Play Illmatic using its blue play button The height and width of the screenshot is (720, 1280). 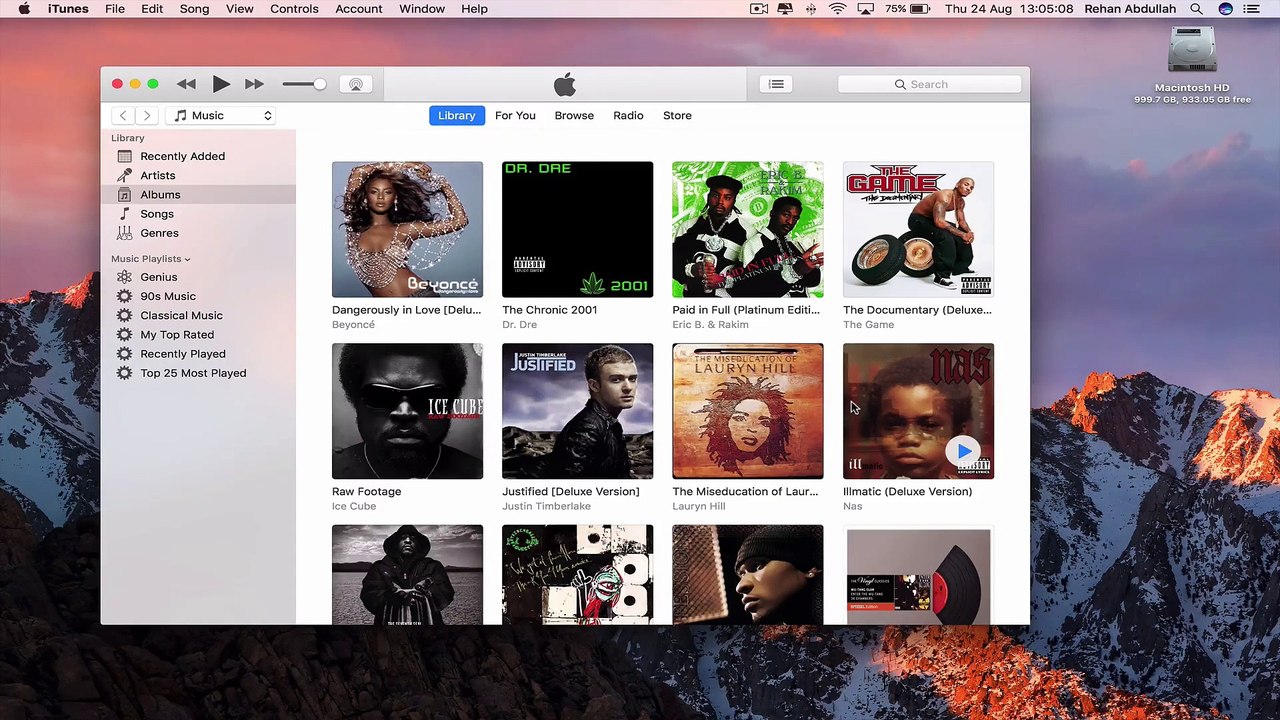coord(963,452)
